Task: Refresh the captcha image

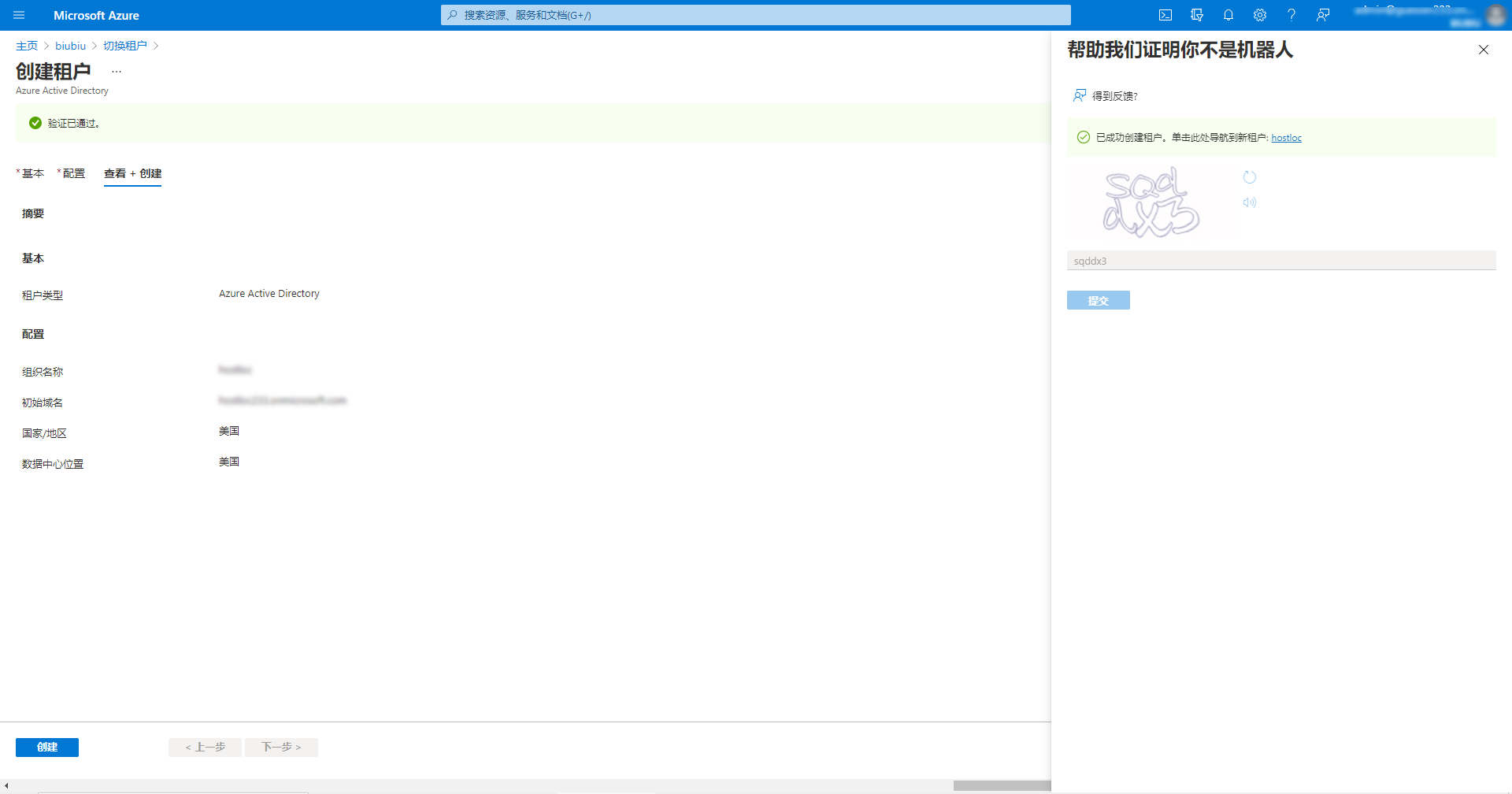Action: pos(1250,177)
